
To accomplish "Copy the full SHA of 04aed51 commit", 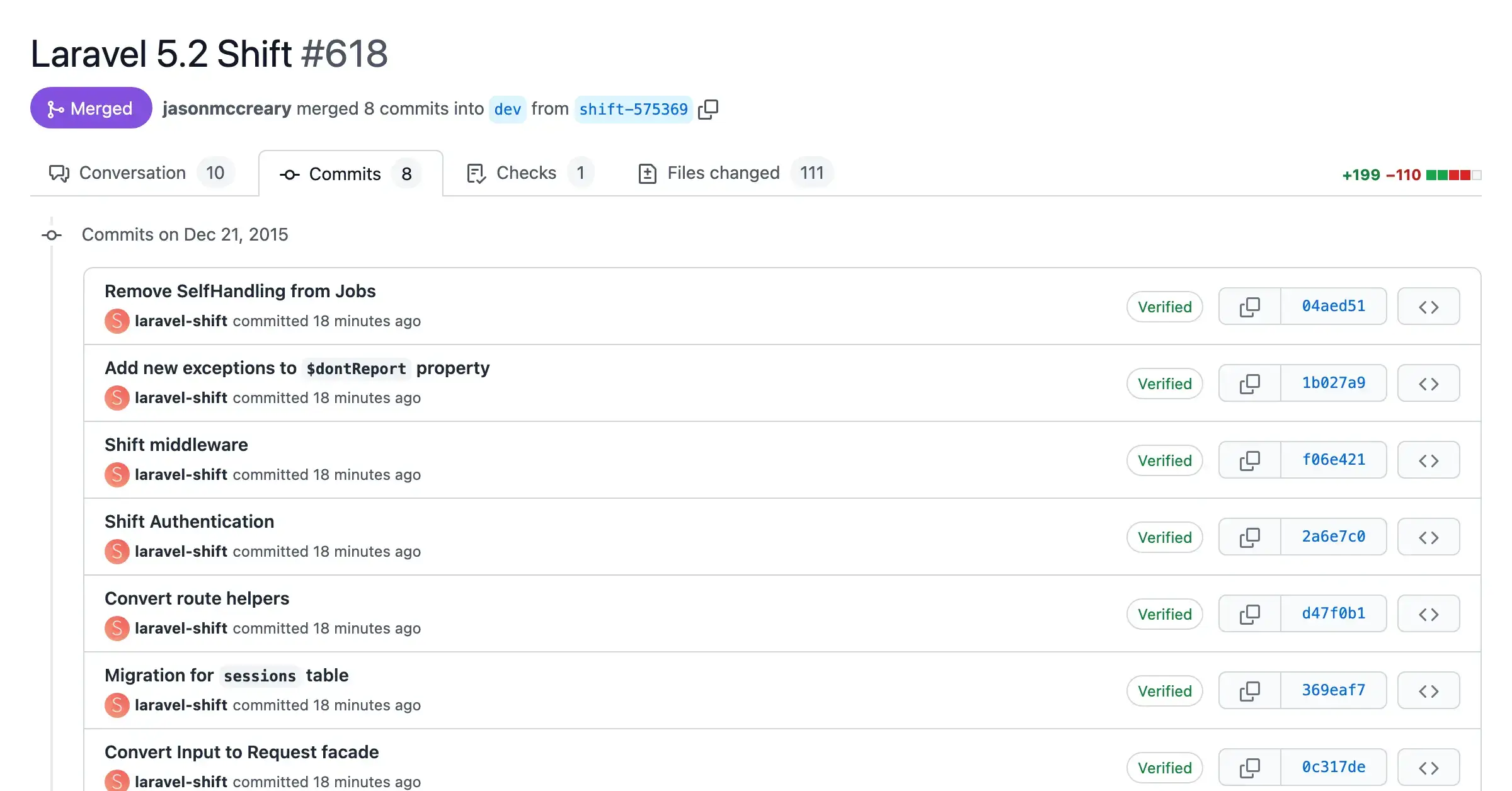I will [1250, 306].
